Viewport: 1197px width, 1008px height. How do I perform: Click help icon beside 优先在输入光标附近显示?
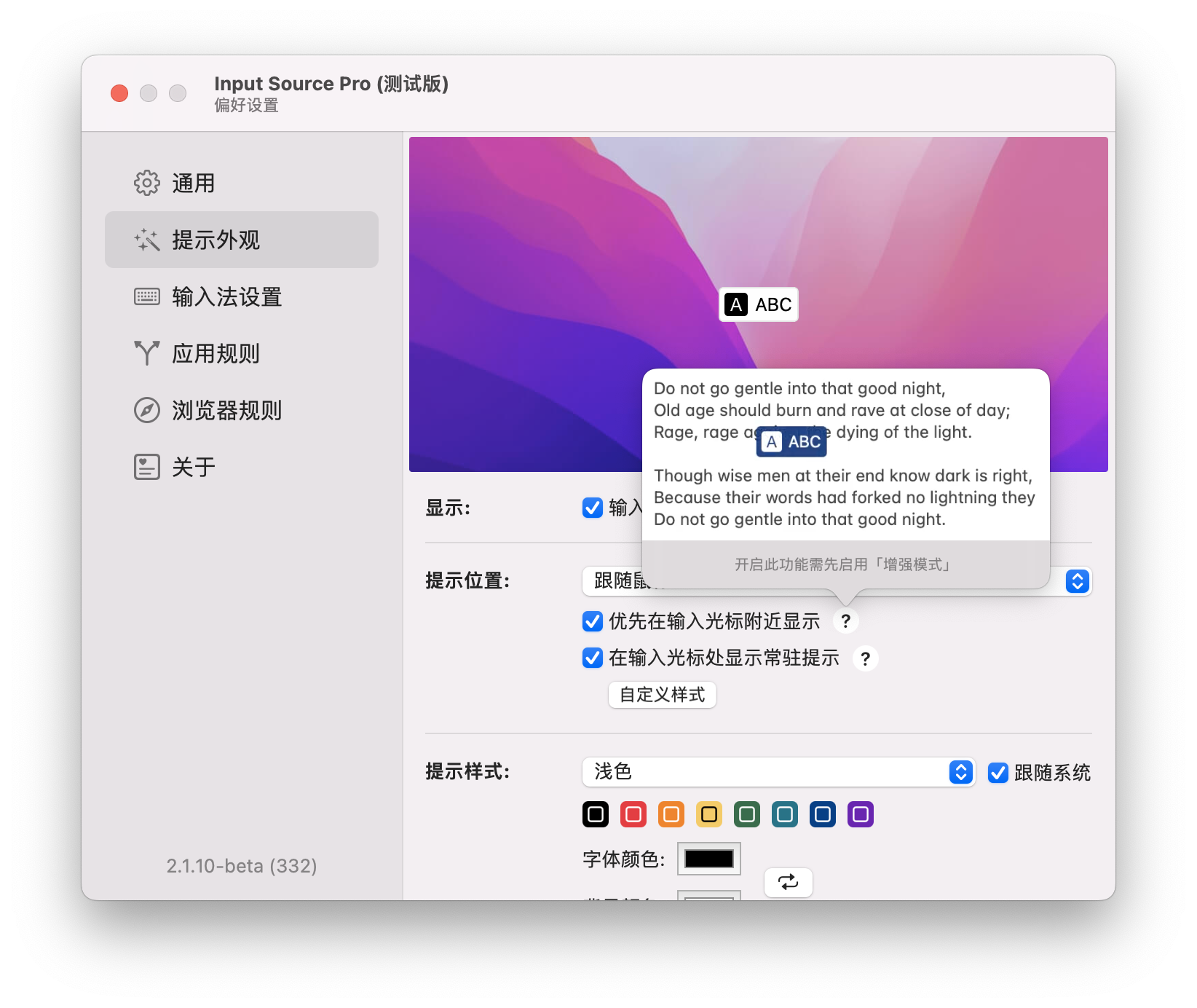(x=845, y=621)
